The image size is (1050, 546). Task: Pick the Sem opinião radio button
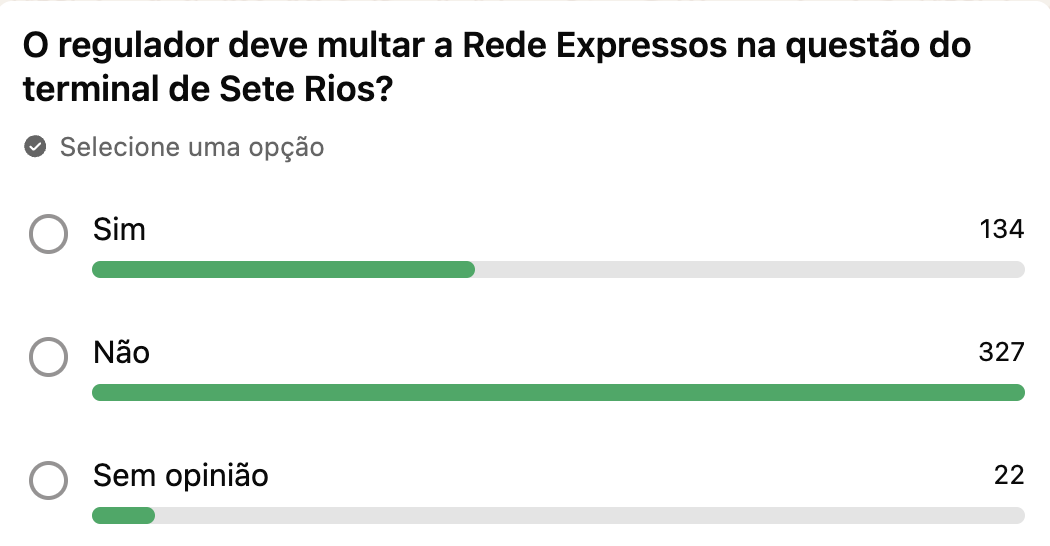tap(48, 480)
